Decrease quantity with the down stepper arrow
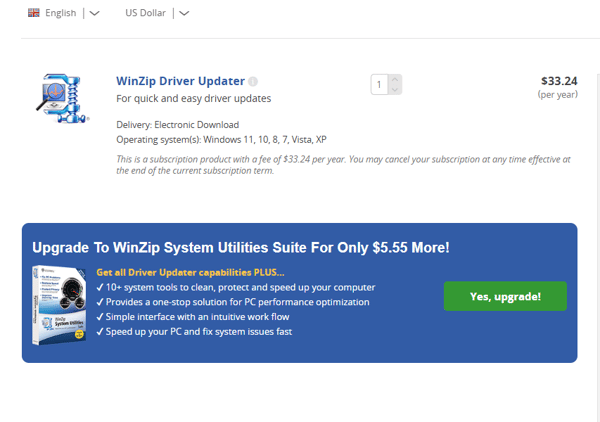Viewport: 600px width, 422px height. tap(395, 89)
